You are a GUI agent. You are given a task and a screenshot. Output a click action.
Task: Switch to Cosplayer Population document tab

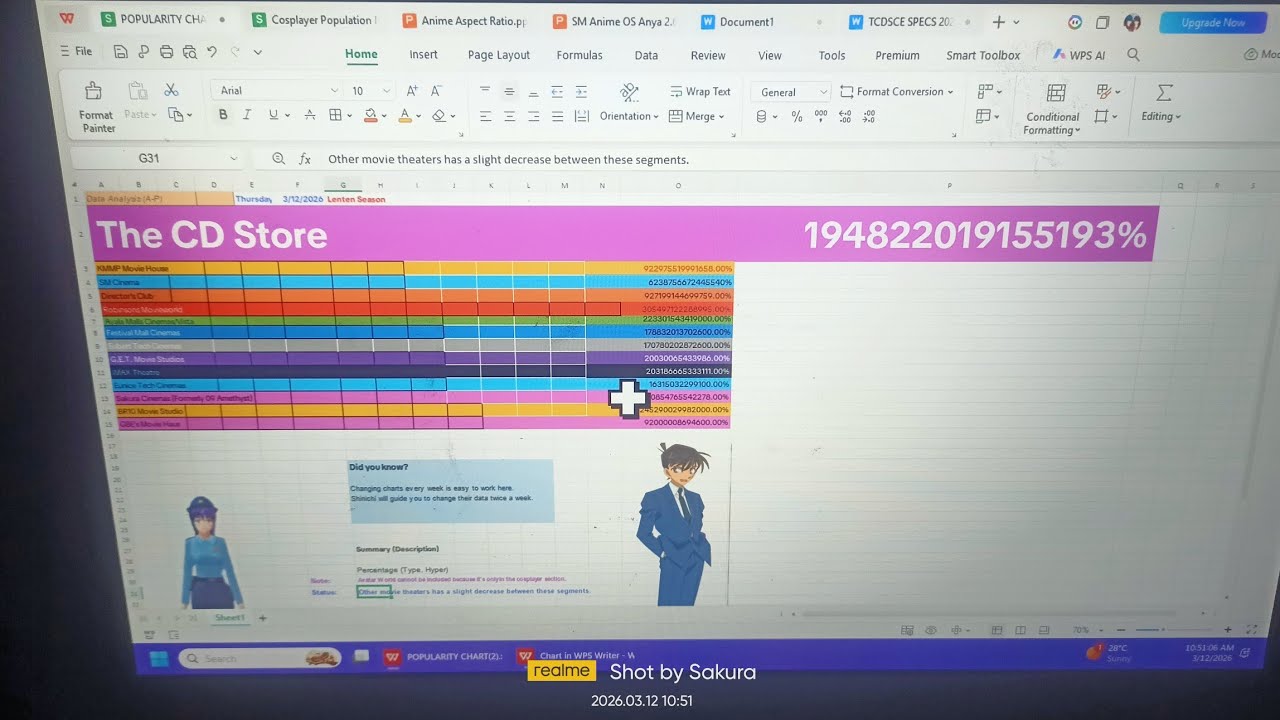(x=314, y=20)
